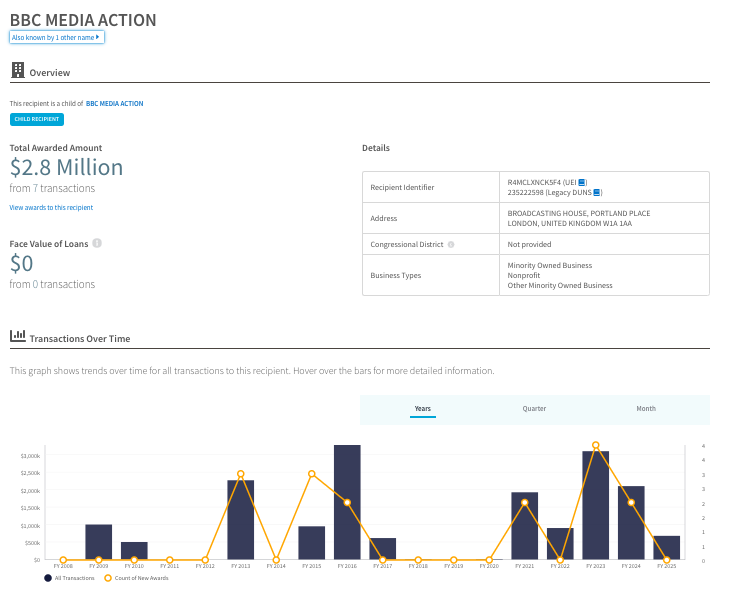Click the FY 2016 transactions bar
The image size is (747, 593).
coord(347,502)
